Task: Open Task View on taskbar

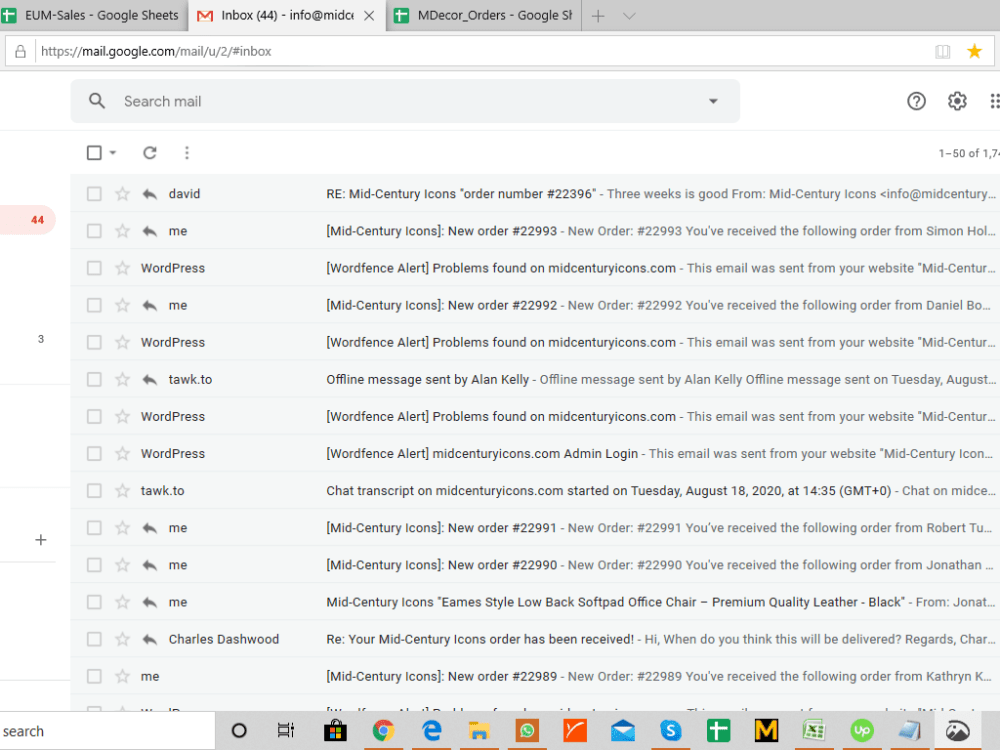Action: [x=286, y=730]
